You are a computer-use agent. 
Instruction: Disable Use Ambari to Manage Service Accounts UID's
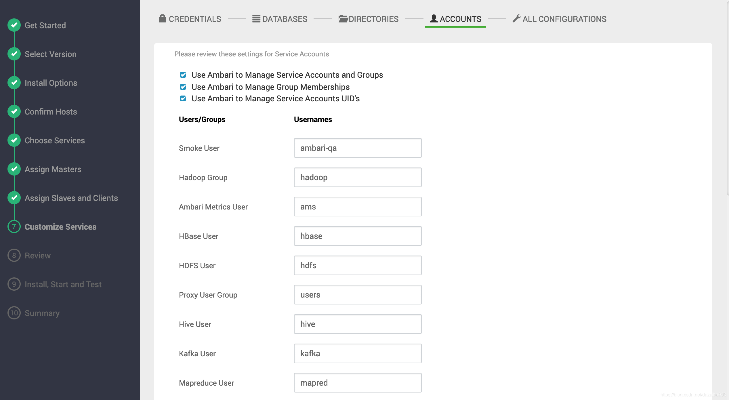pos(183,99)
